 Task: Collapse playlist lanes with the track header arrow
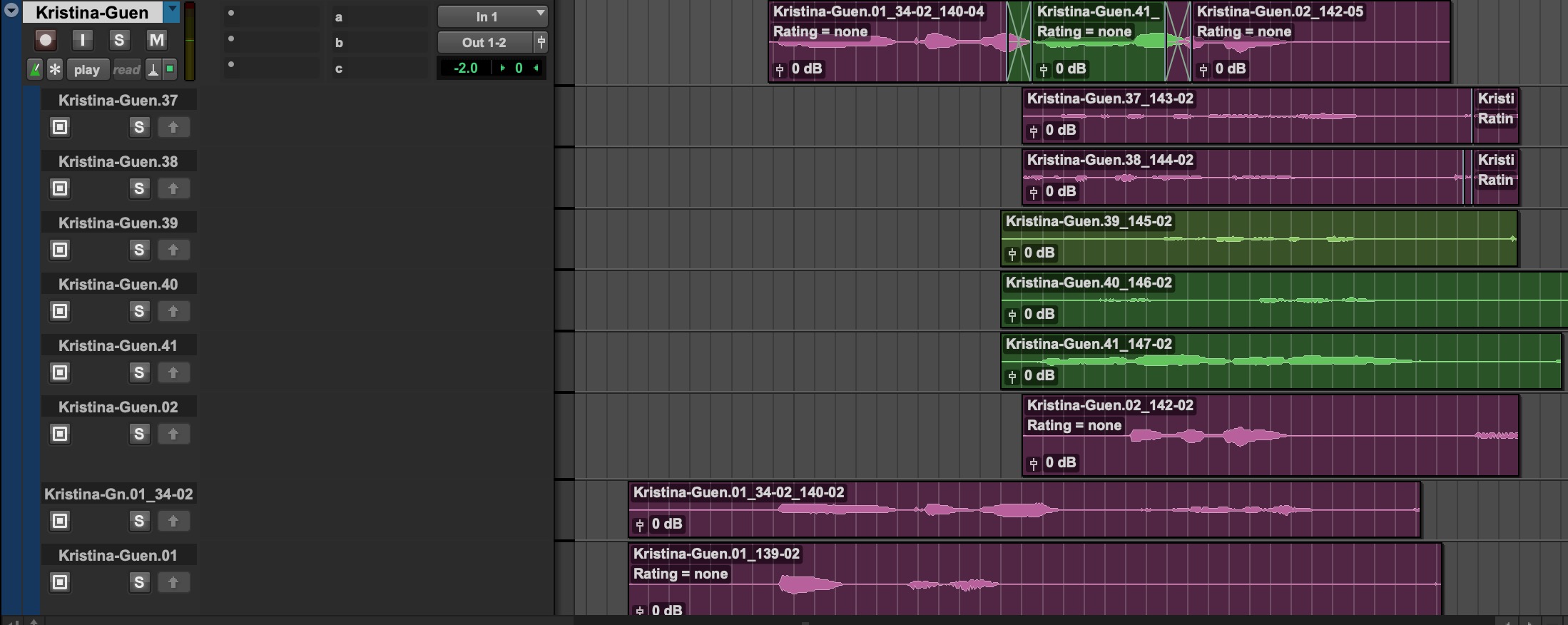tap(11, 11)
